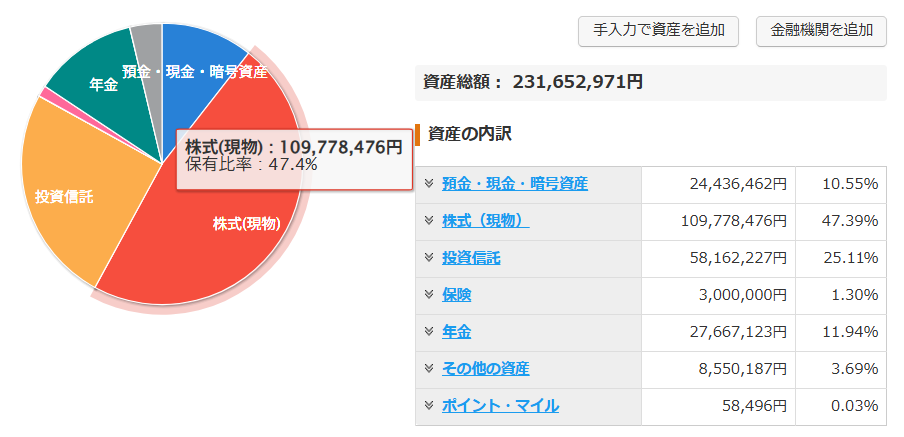Expand the 投資信託 row chevron
This screenshot has width=904, height=437.
(x=428, y=258)
